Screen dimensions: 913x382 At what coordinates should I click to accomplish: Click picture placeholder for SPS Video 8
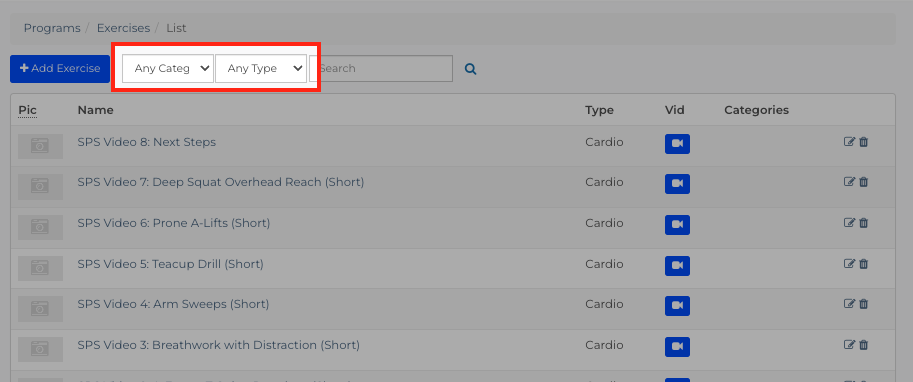(40, 146)
